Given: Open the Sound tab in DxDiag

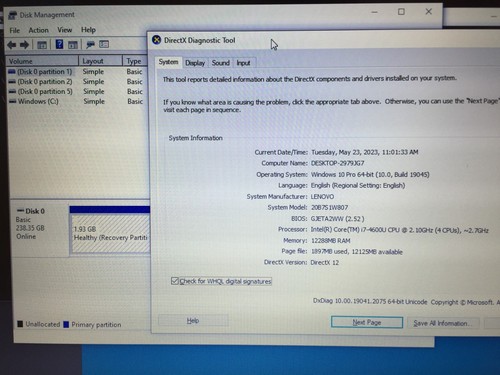Looking at the screenshot, I should (x=220, y=63).
